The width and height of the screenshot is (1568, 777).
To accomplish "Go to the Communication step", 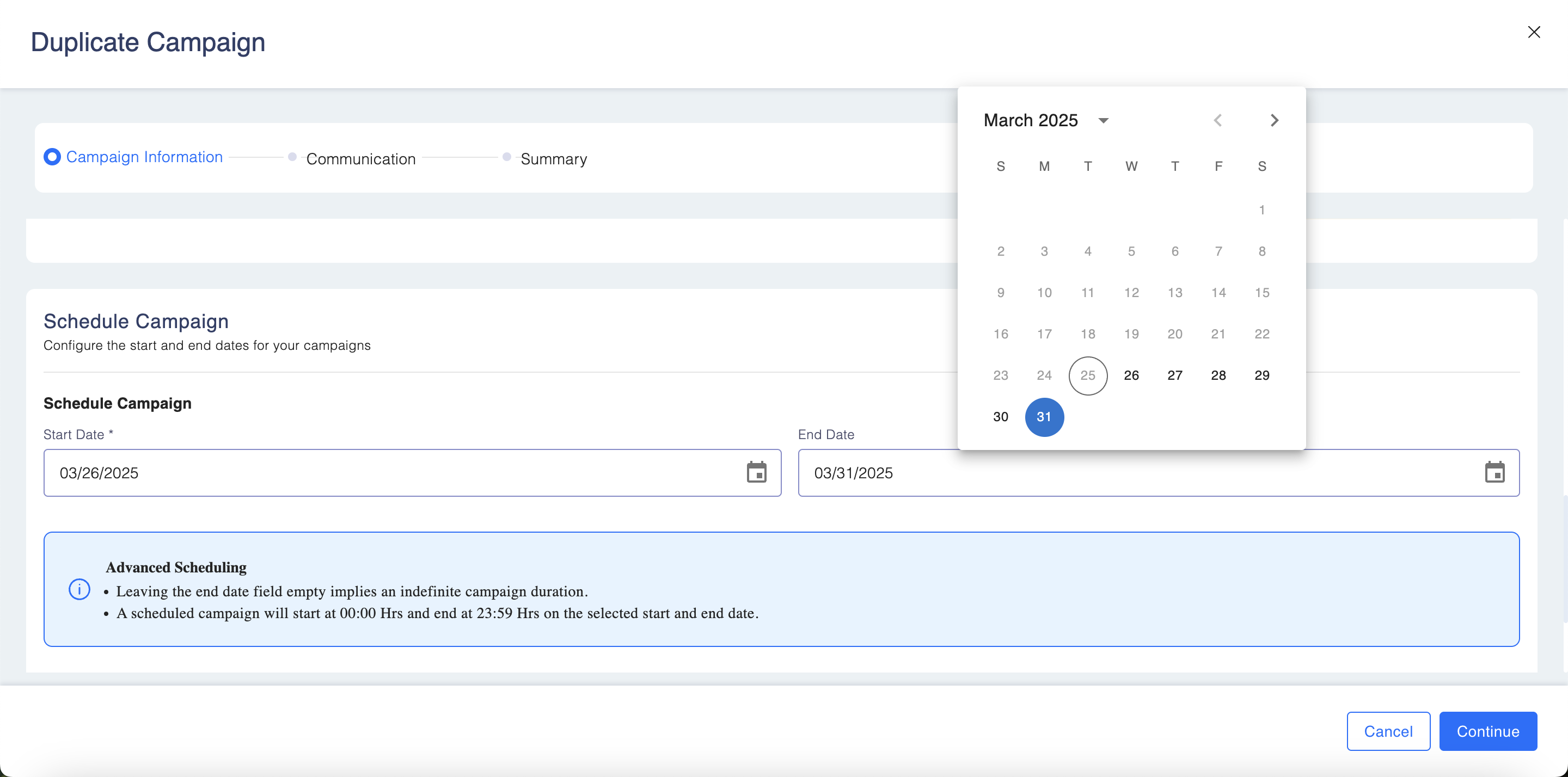I will click(360, 159).
